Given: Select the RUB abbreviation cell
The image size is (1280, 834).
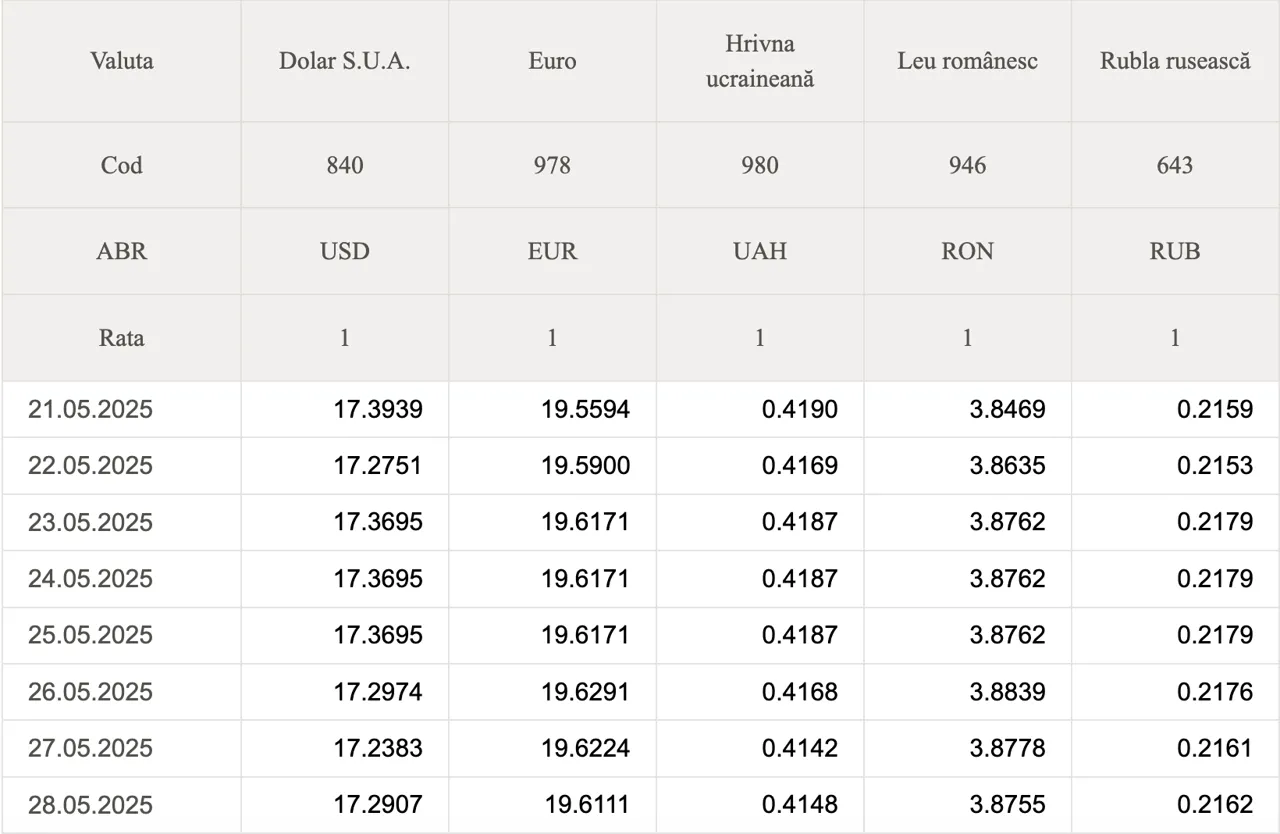Looking at the screenshot, I should pyautogui.click(x=1175, y=251).
